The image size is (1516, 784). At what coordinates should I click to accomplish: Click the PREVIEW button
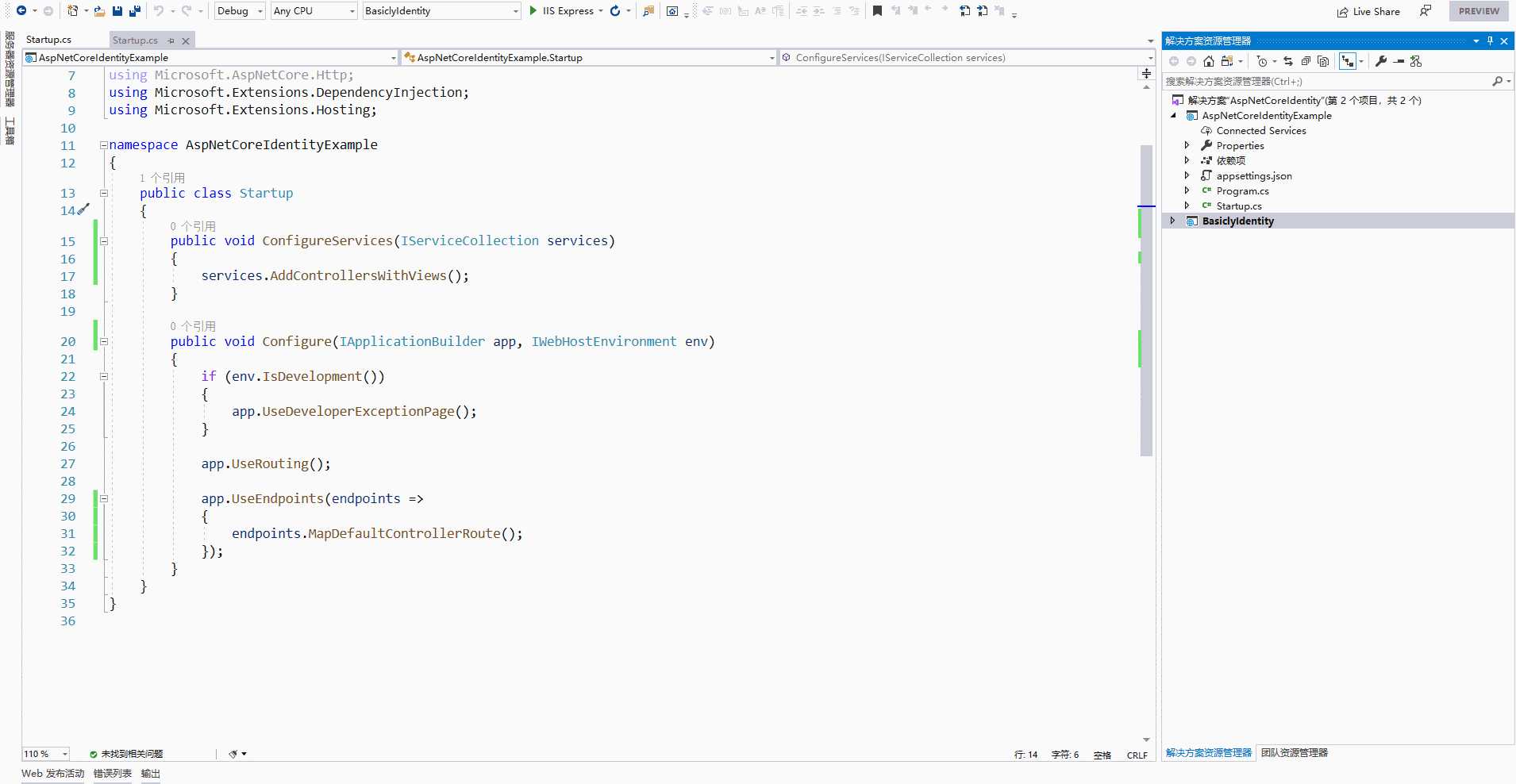[x=1478, y=11]
